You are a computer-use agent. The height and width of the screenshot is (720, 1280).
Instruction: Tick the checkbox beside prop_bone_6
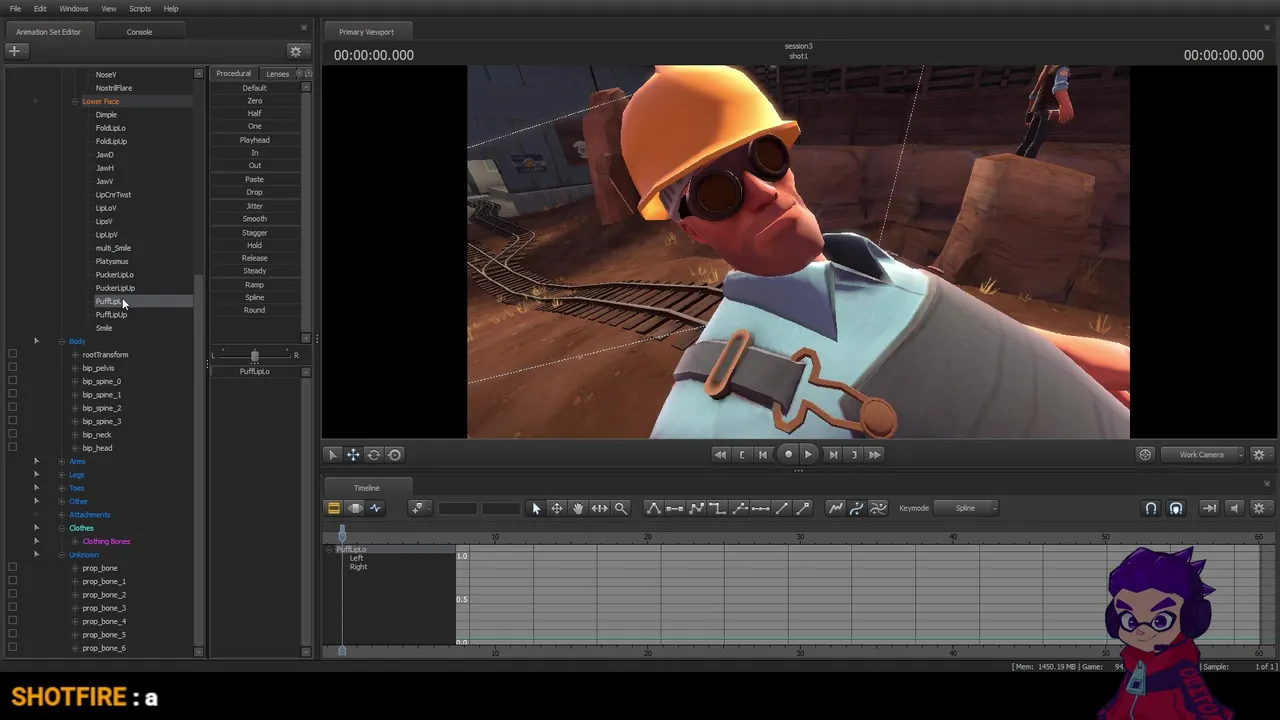12,648
